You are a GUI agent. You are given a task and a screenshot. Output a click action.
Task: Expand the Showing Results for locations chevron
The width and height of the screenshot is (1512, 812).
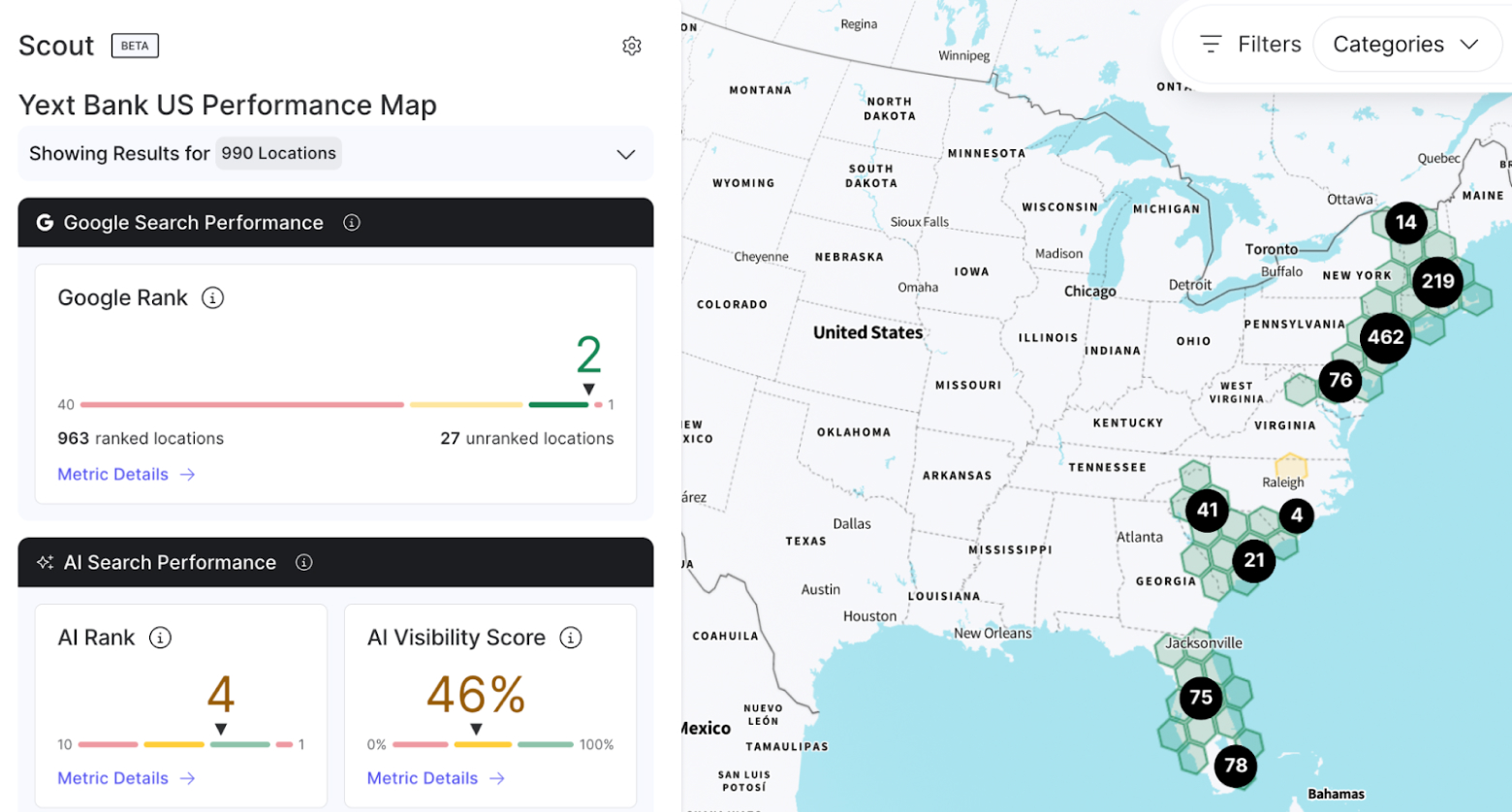[626, 154]
